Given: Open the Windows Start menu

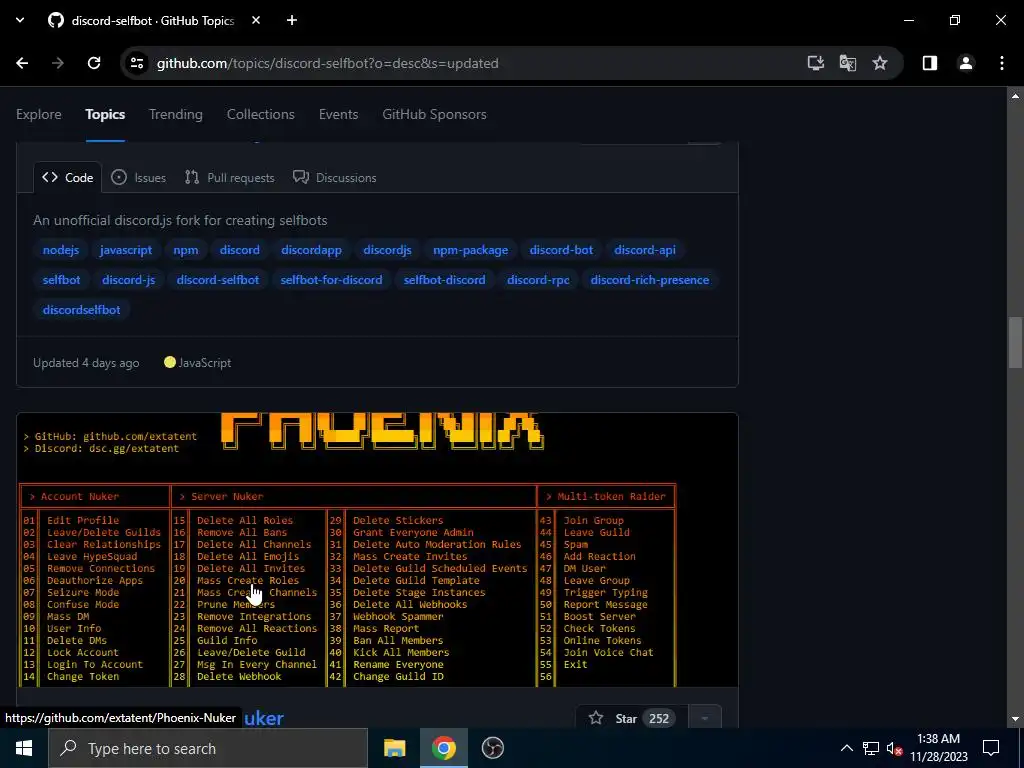Looking at the screenshot, I should [x=24, y=748].
